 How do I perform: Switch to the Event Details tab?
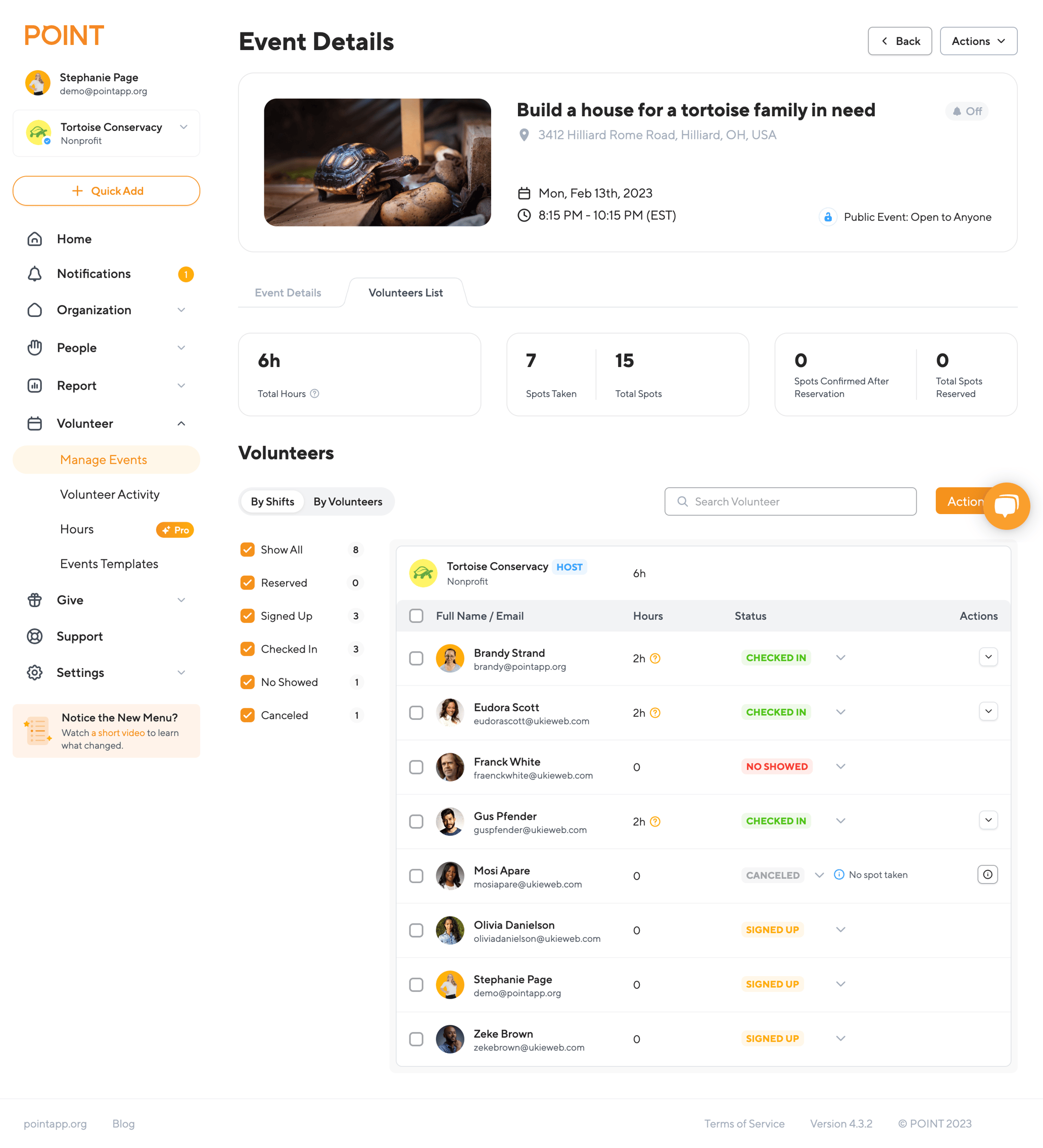tap(288, 293)
